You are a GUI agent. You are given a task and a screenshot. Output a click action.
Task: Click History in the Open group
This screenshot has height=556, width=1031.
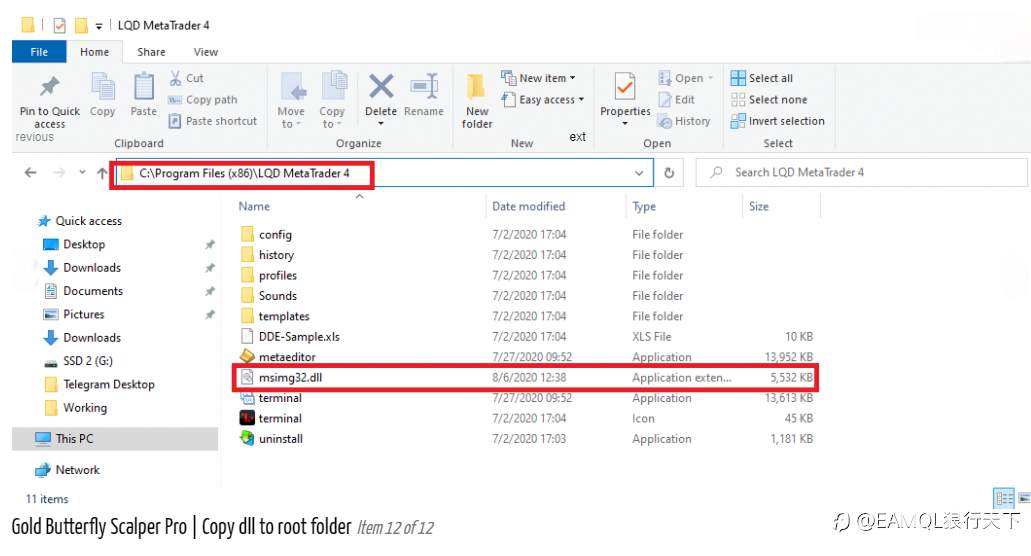pyautogui.click(x=684, y=121)
